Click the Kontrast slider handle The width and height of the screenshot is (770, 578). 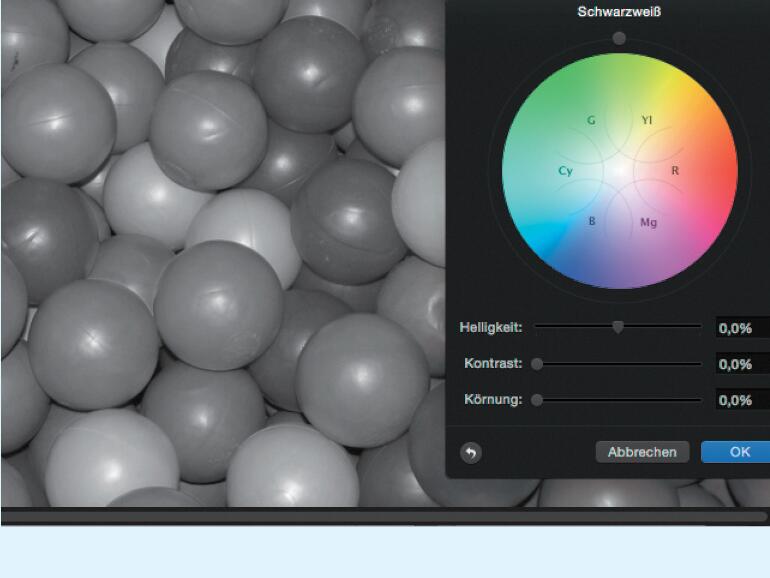click(537, 364)
